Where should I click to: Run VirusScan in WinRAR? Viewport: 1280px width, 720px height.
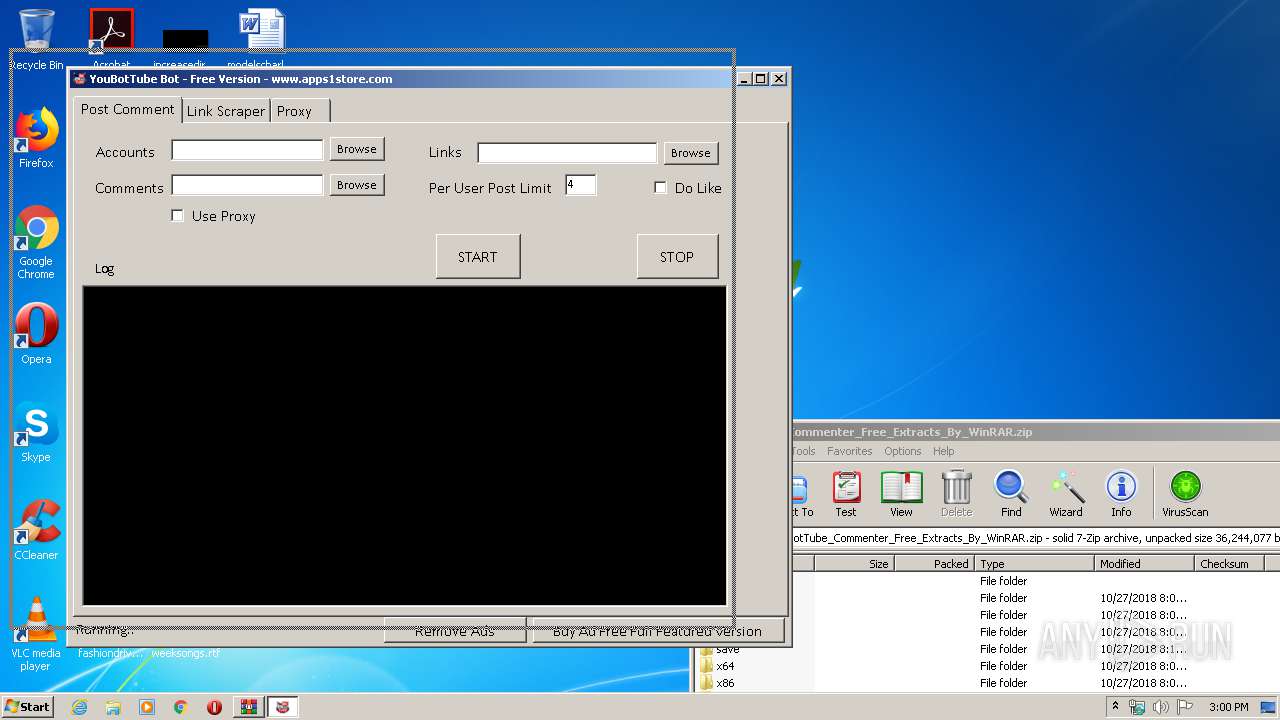pos(1185,494)
